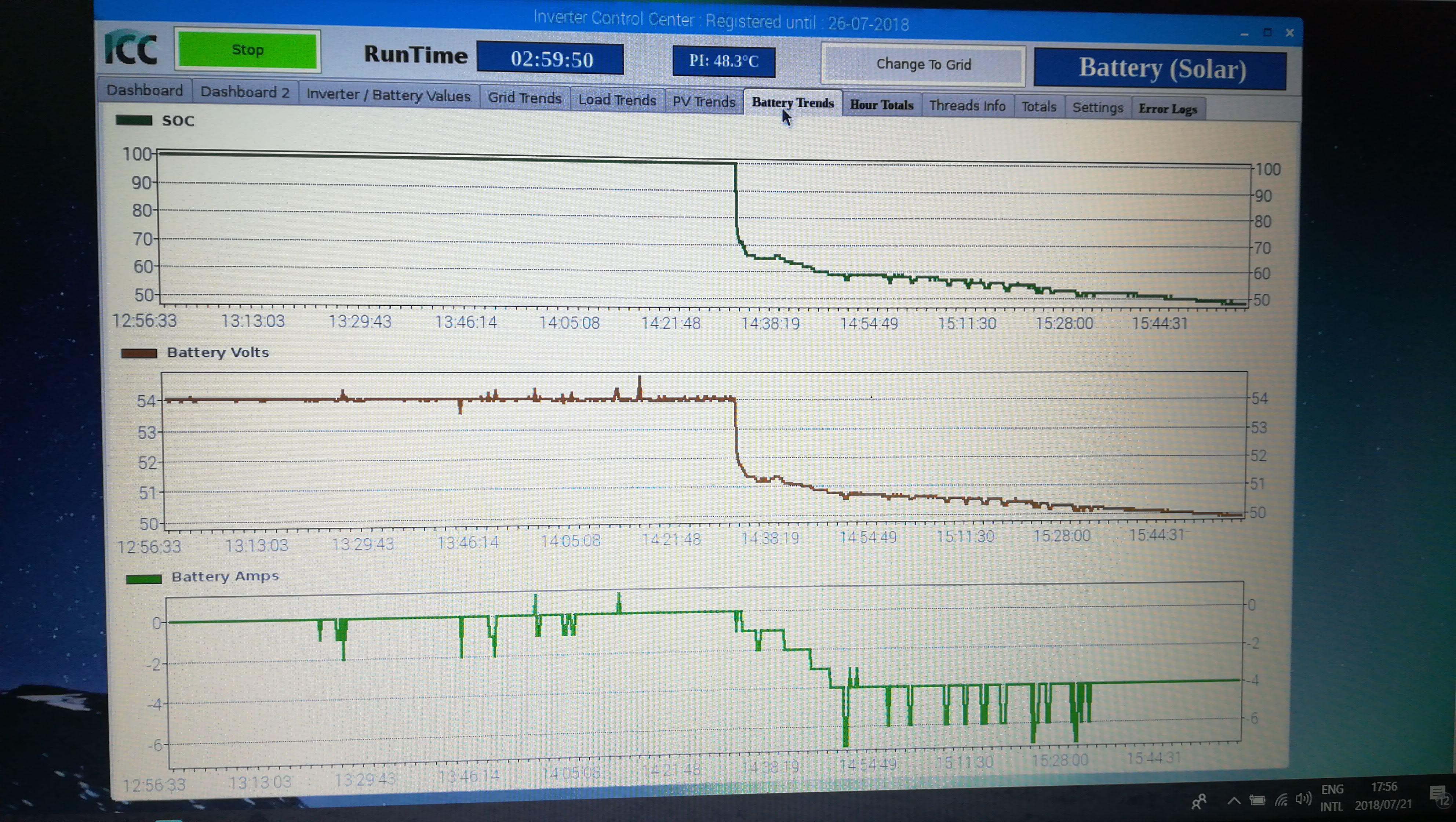
Task: Click 15:44:31 on the Battery Volts axis
Action: (1157, 535)
